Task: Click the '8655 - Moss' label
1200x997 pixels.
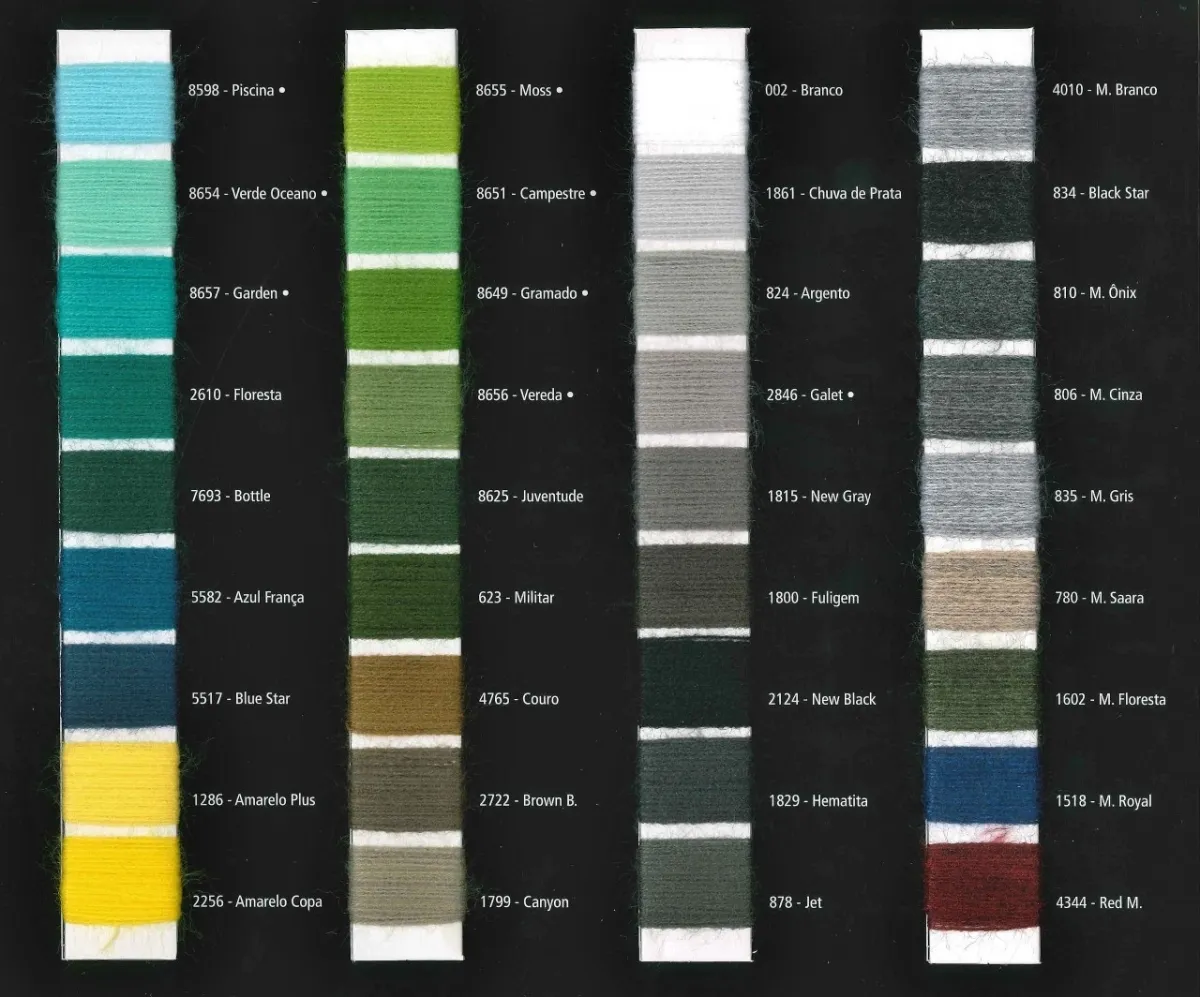Action: click(x=513, y=90)
